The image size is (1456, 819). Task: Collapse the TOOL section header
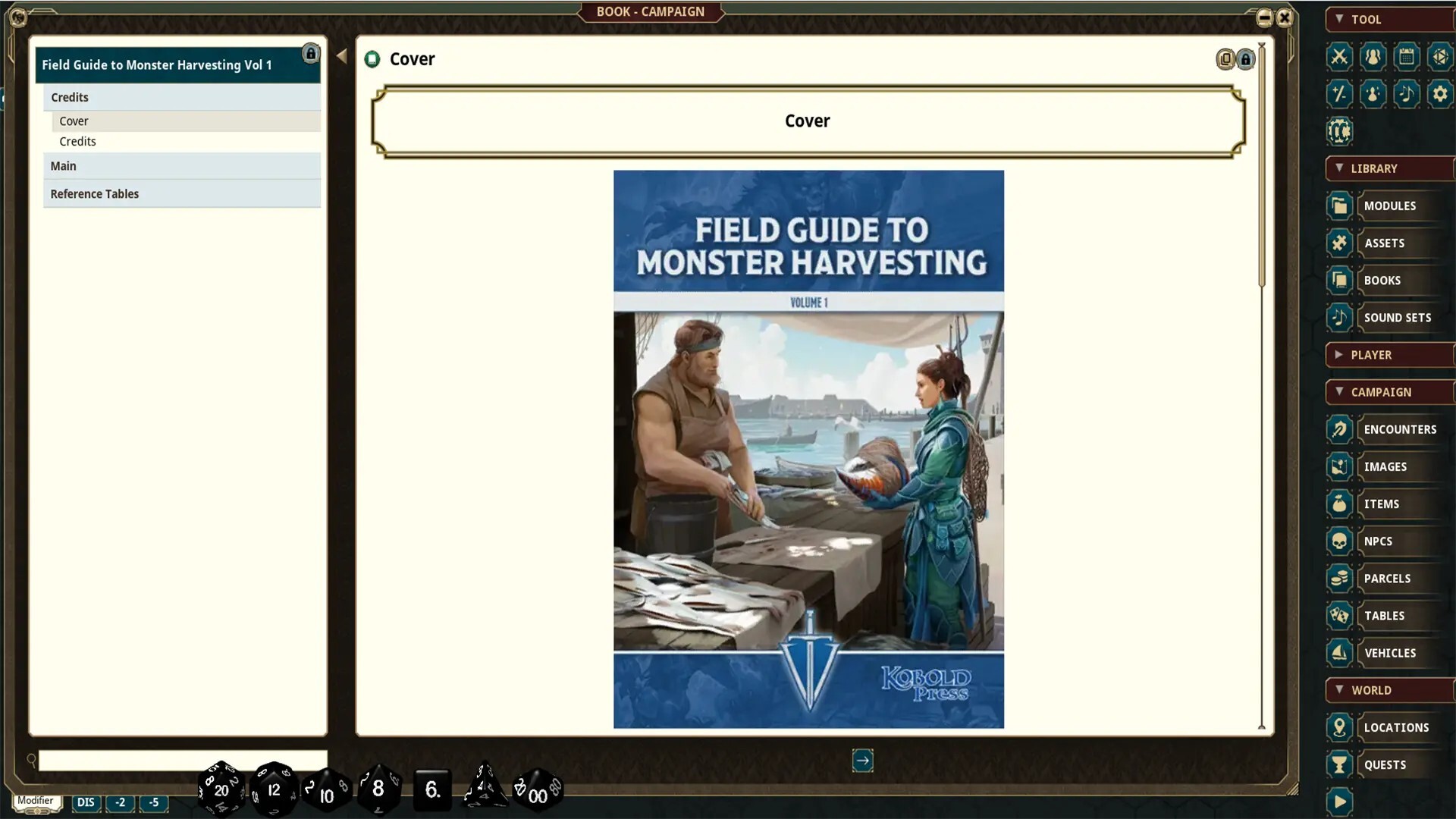pyautogui.click(x=1389, y=19)
